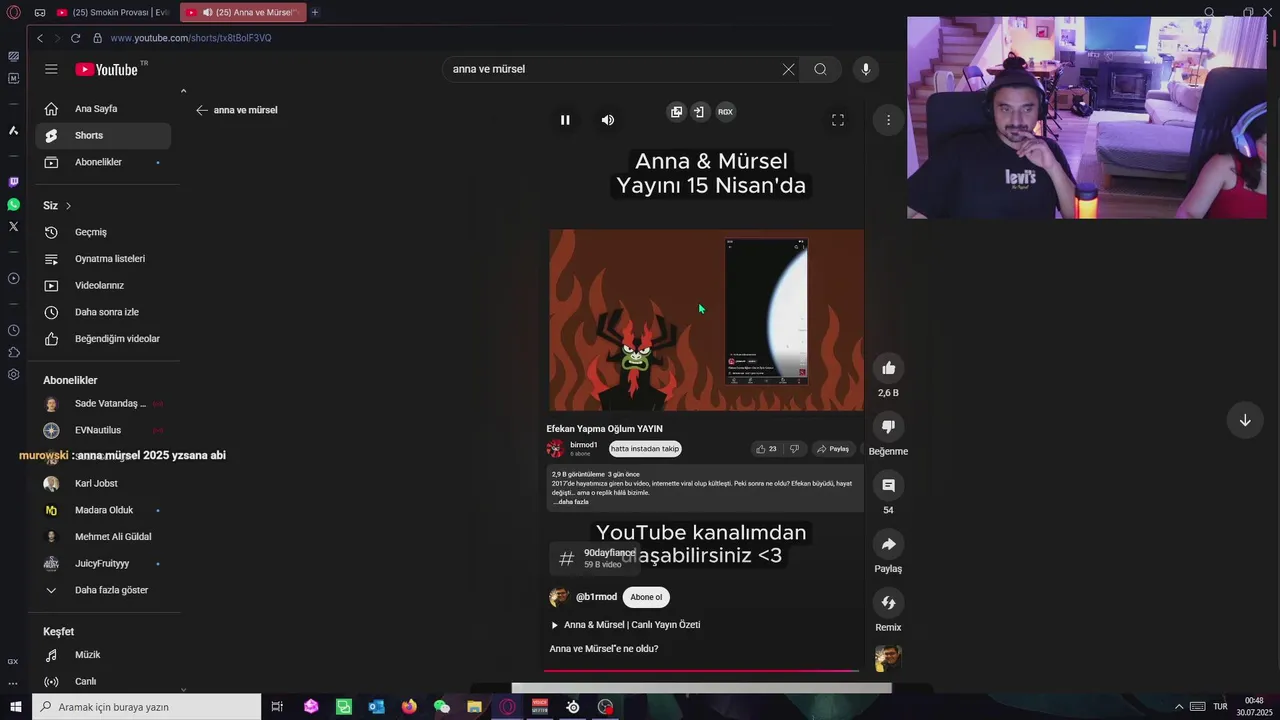Start voice search with microphone
1280x720 pixels.
pos(866,69)
